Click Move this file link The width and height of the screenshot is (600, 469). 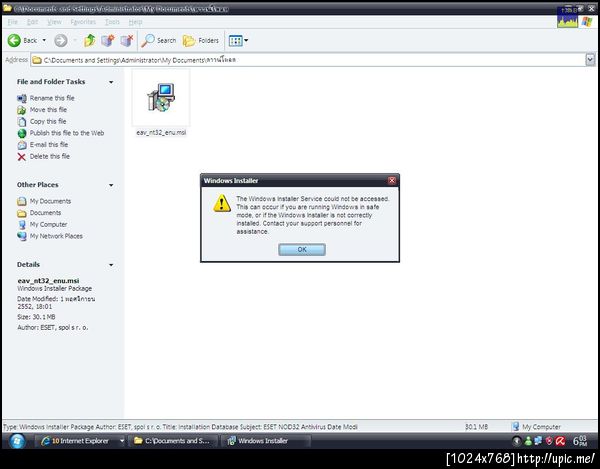pos(48,109)
